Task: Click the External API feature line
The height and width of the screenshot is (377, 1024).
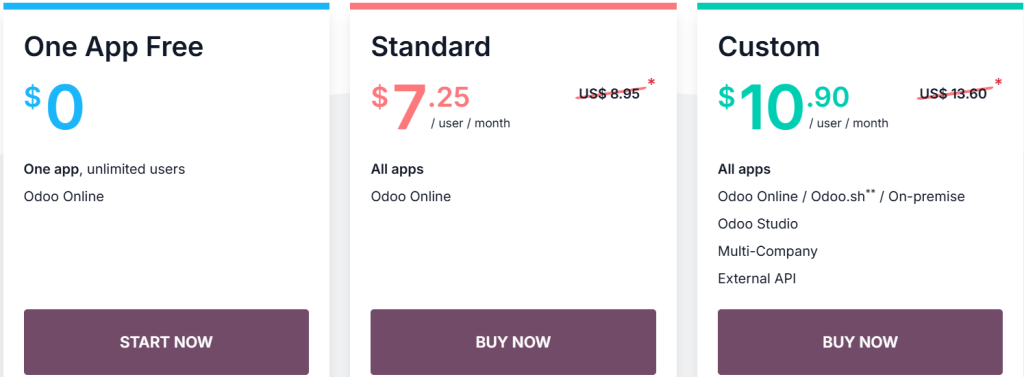Action: pos(757,279)
